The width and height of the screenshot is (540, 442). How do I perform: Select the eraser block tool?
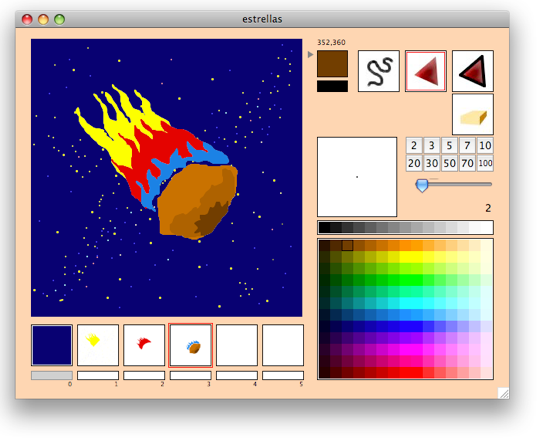click(x=473, y=114)
